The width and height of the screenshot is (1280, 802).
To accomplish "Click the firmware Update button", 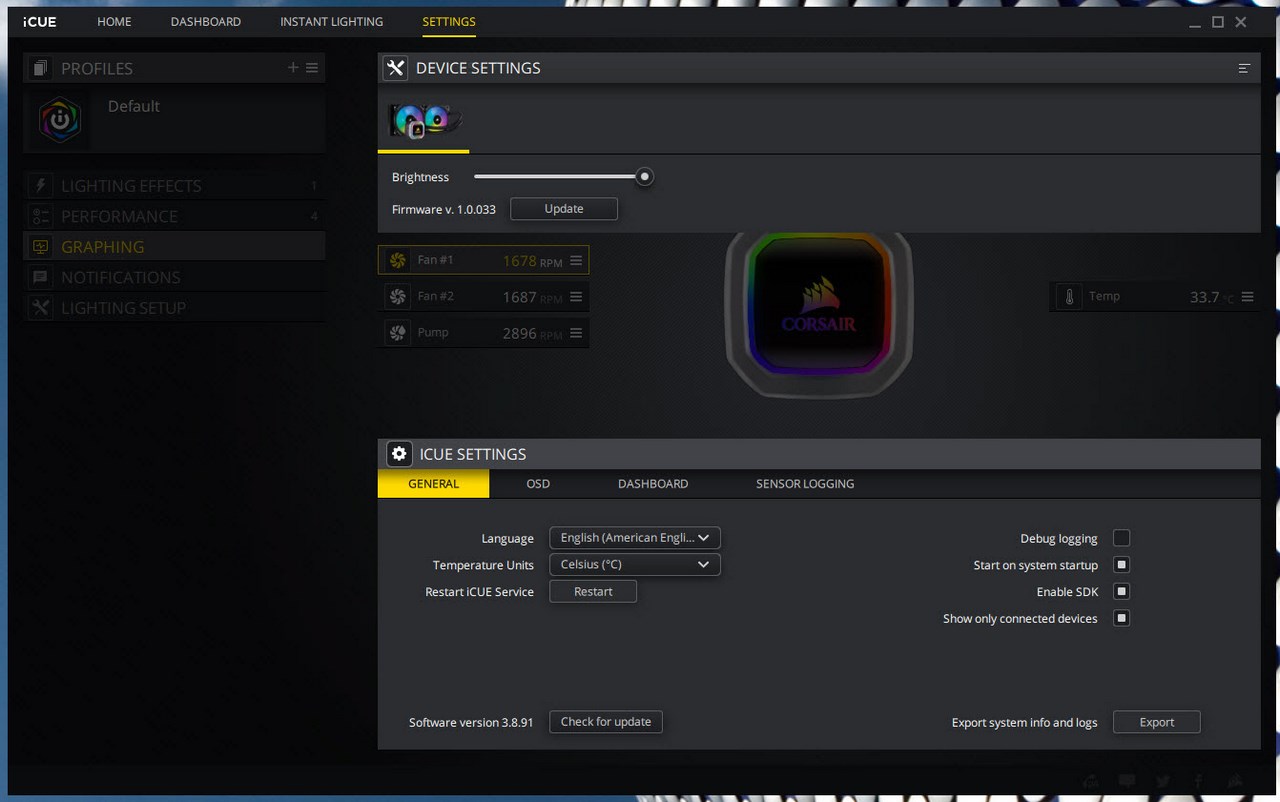I will 564,209.
